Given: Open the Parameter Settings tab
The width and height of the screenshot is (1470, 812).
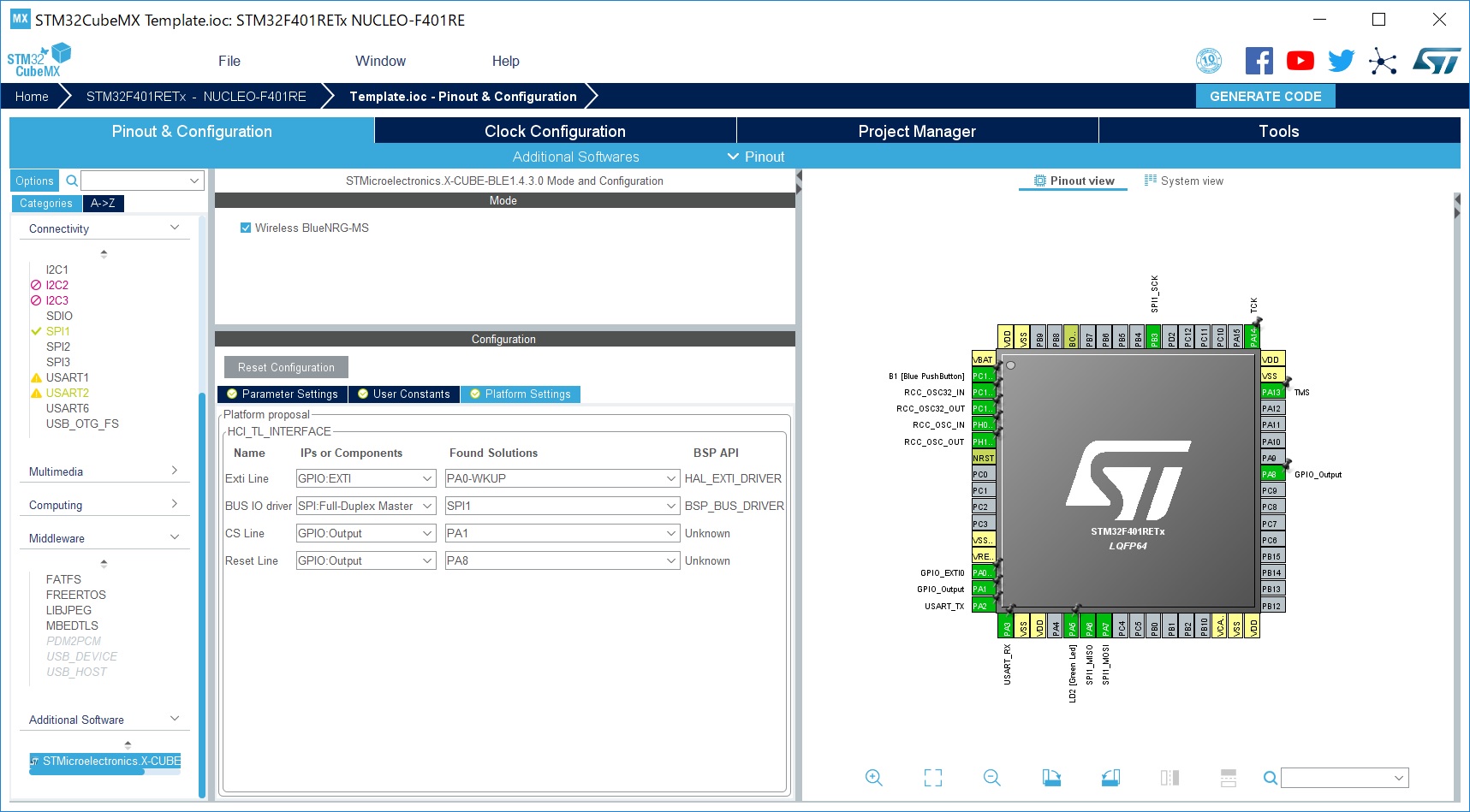Looking at the screenshot, I should [x=283, y=394].
